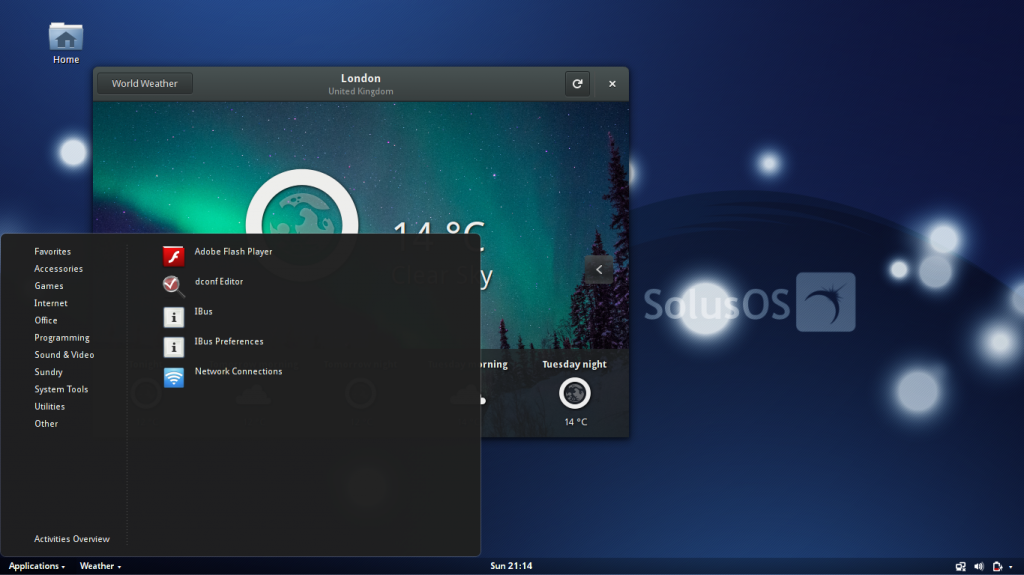Select Tuesday night forecast moon icon
1024x575 pixels.
[575, 393]
